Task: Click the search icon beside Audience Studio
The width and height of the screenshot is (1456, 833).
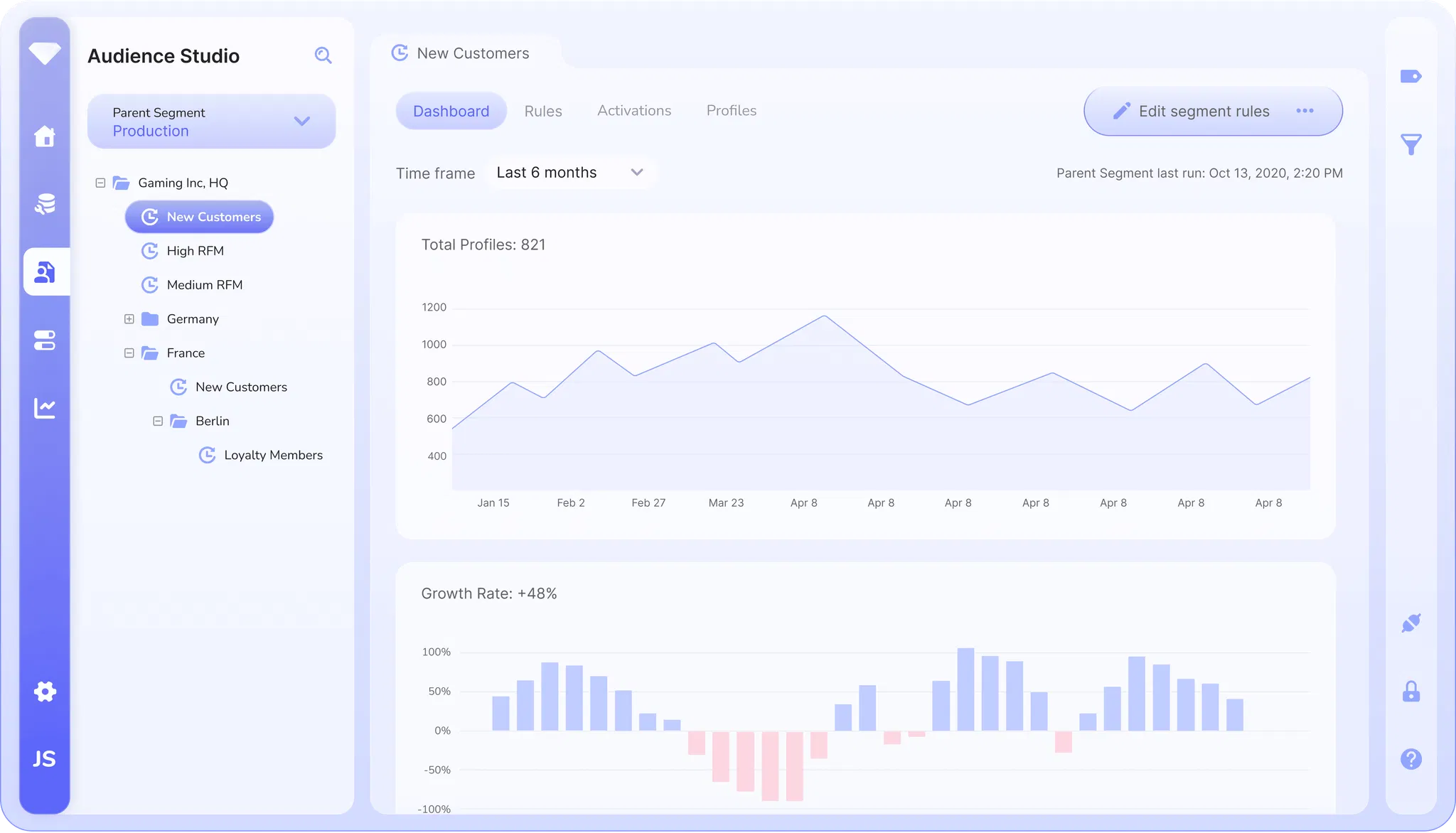Action: [323, 55]
